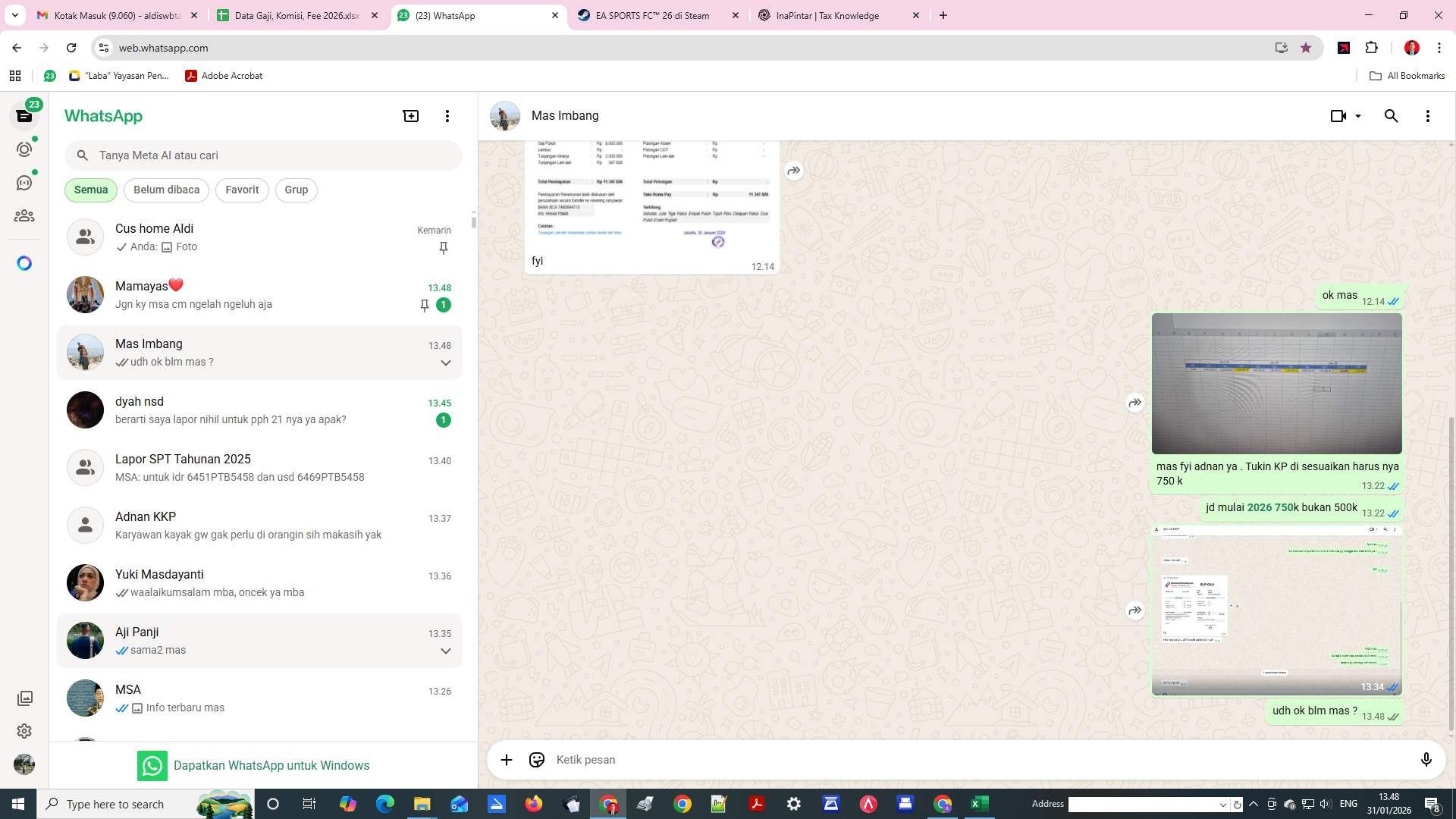Filter chats to show only Grup
This screenshot has width=1456, height=819.
(x=296, y=190)
